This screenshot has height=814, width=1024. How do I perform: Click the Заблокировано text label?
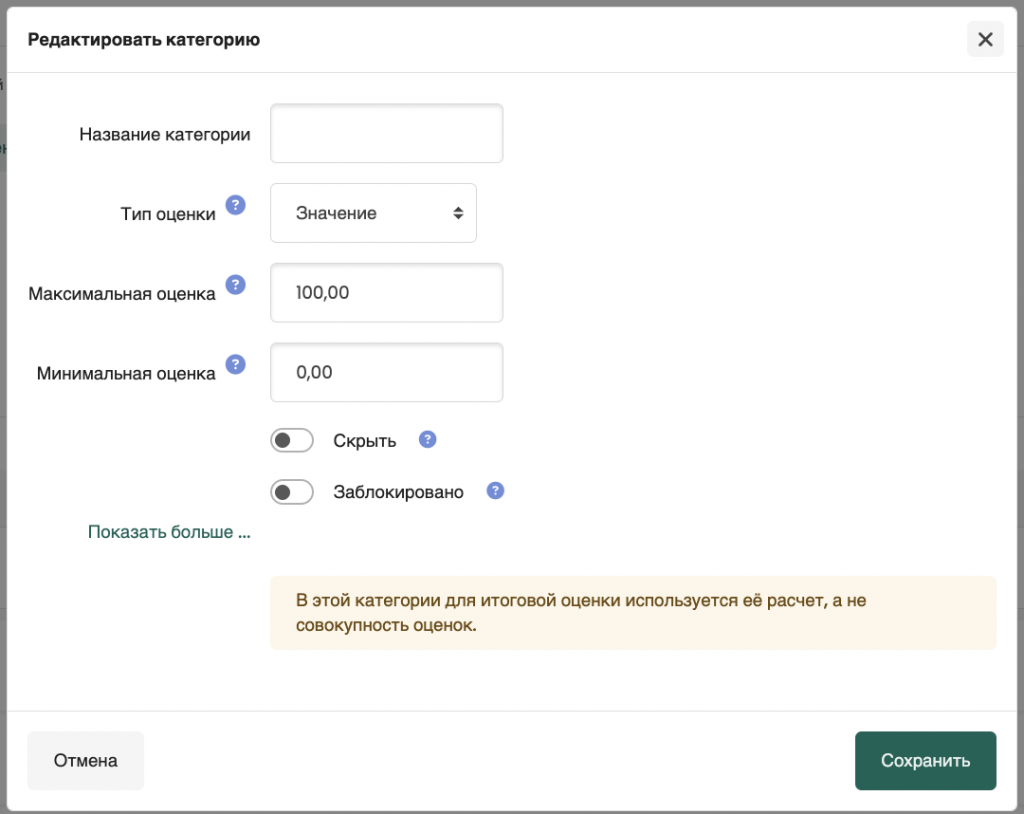point(398,492)
